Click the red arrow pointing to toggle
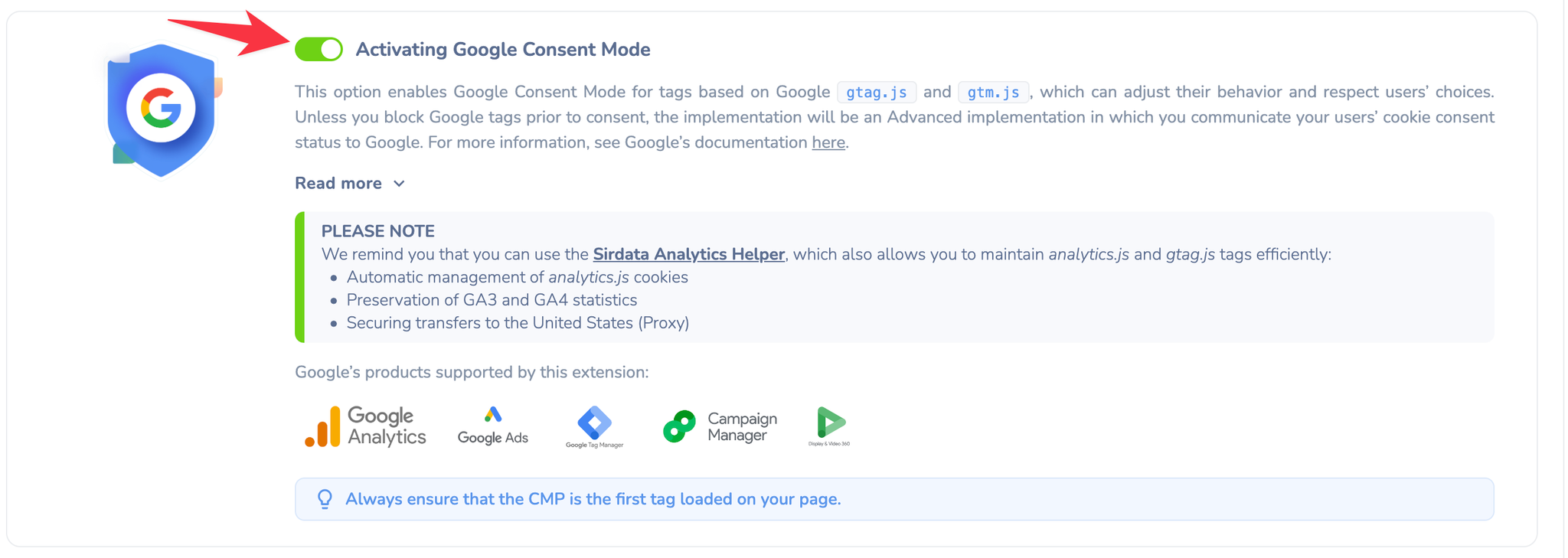 tap(230, 34)
